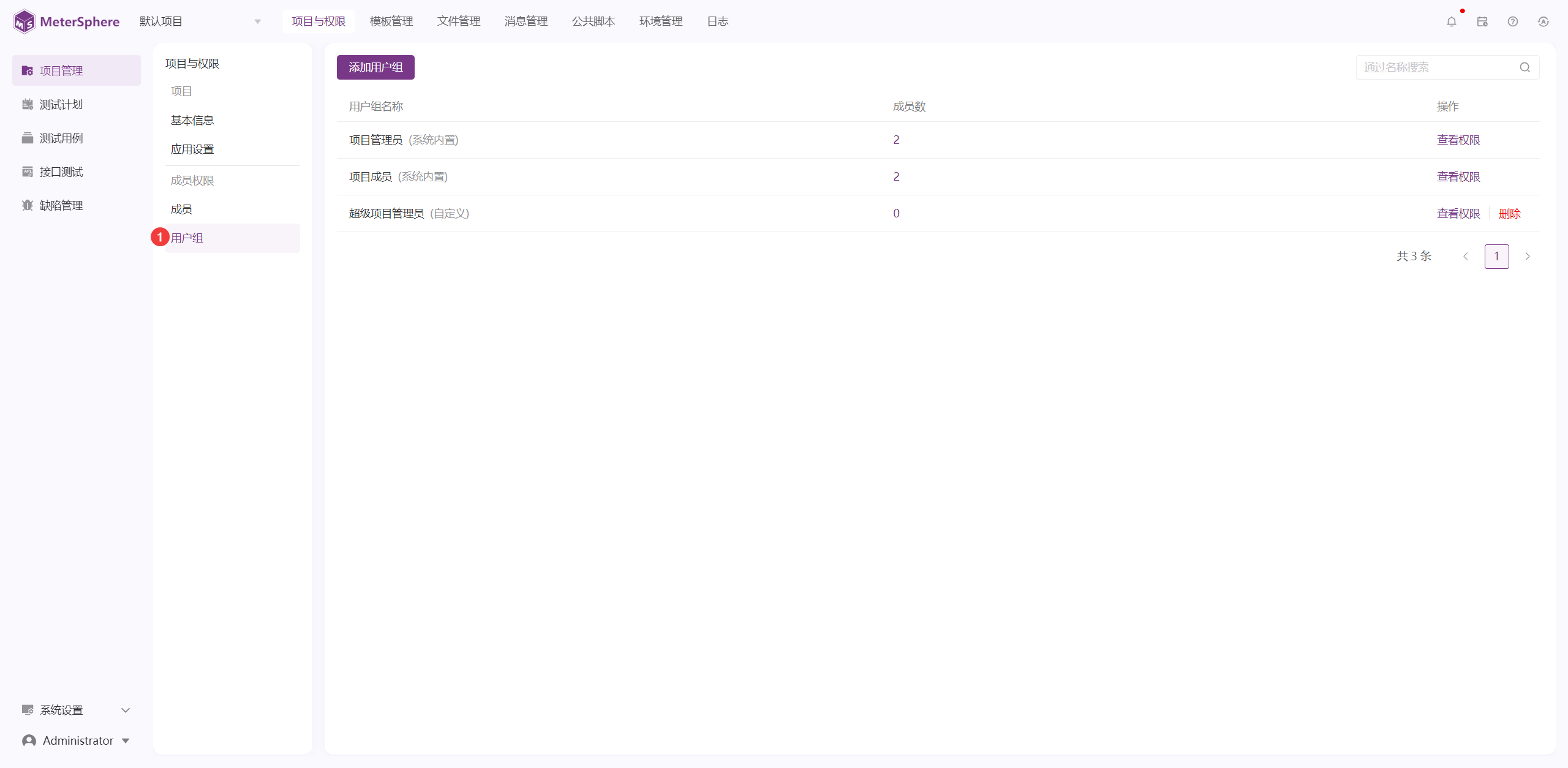Switch to the 公共脚本 tab
The image size is (1568, 768).
coord(594,21)
